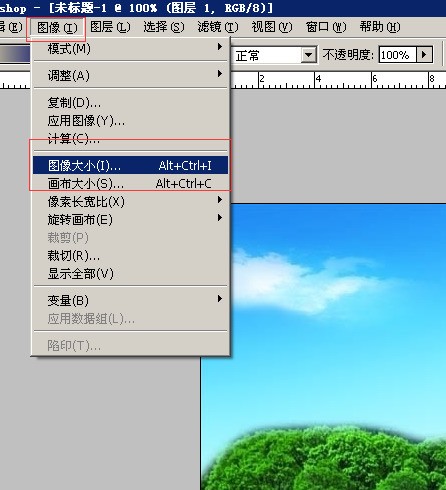Expand the 模式(M) submenu

point(130,49)
